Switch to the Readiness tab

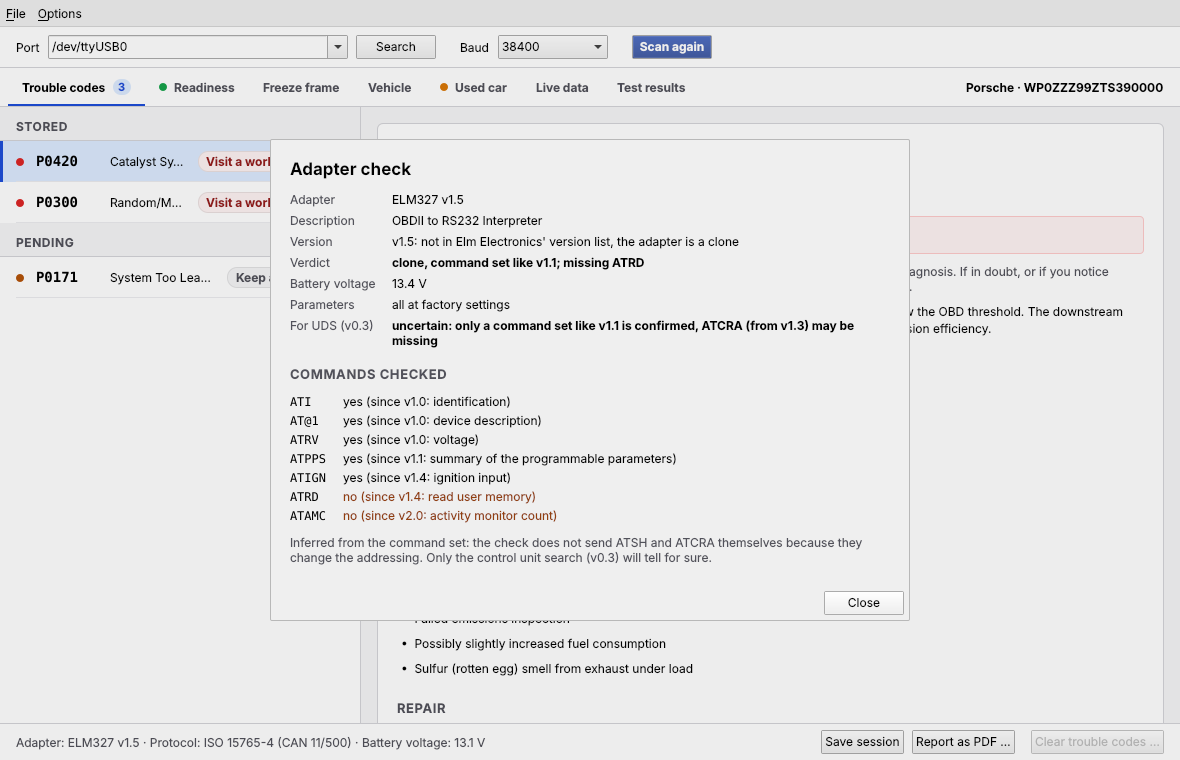197,87
